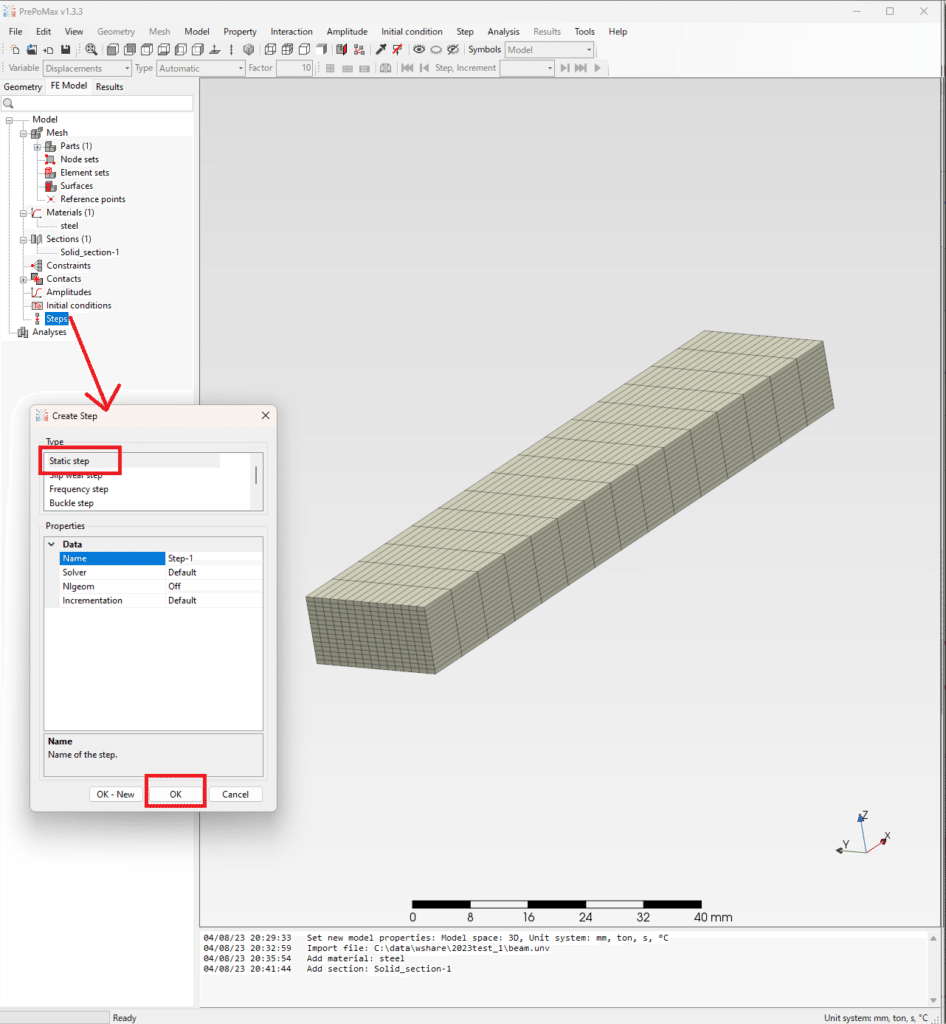Click the Constraints tree icon
946x1024 pixels.
coord(37,266)
